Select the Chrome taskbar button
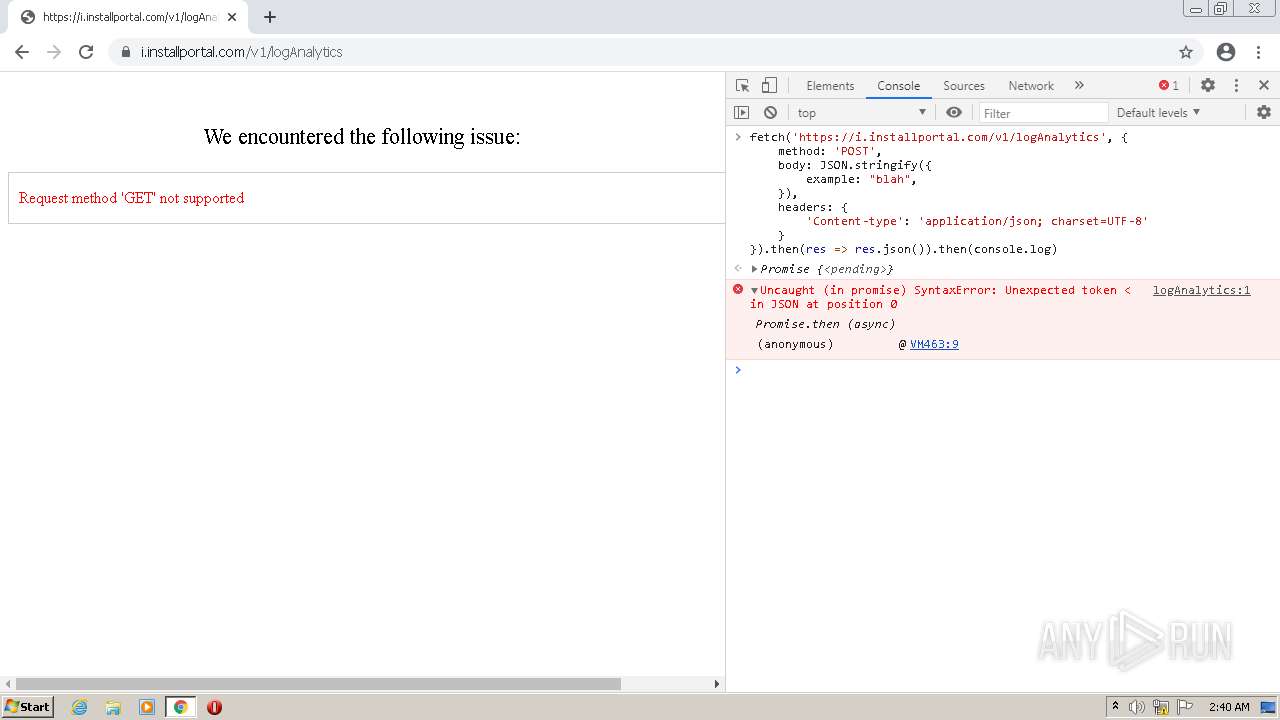Image resolution: width=1280 pixels, height=720 pixels. click(180, 707)
